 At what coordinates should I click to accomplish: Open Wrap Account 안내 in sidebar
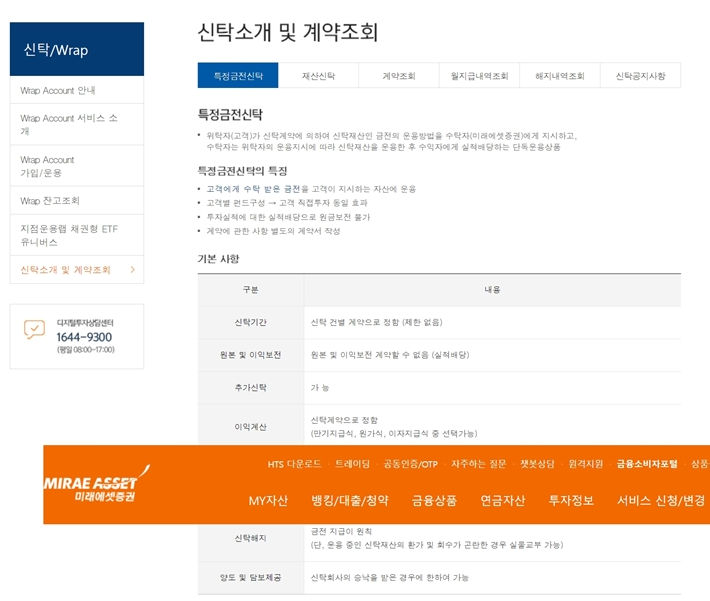[58, 91]
